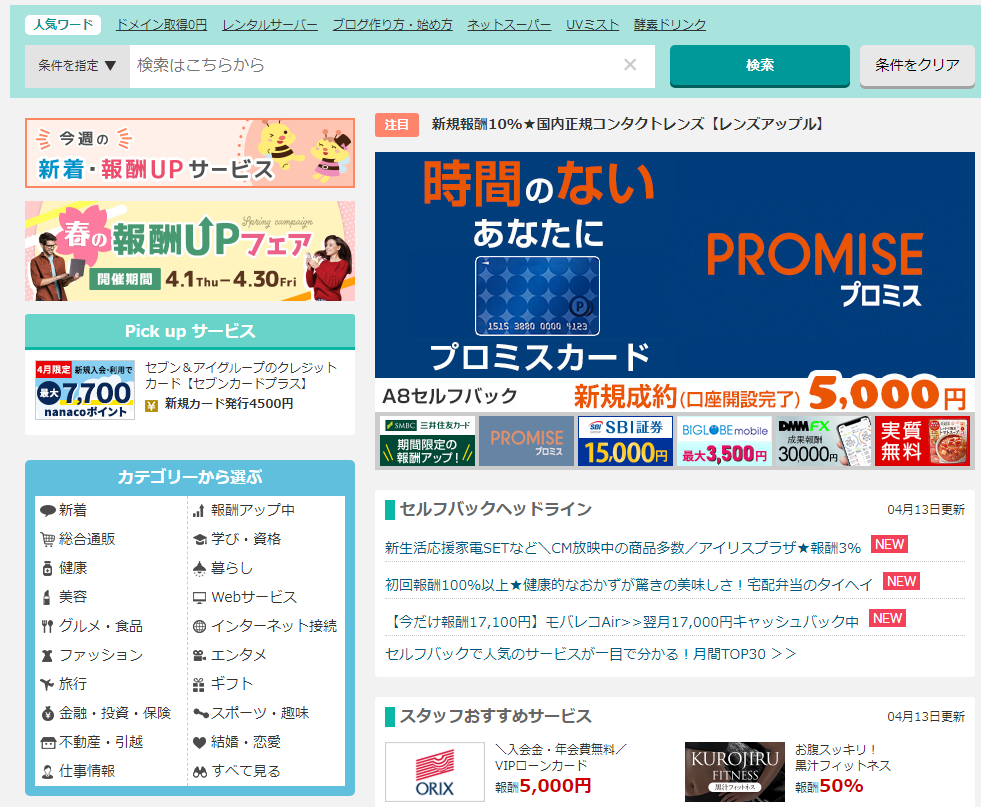
Task: Open the アイリスプラザ 報酬3% headline
Action: pyautogui.click(x=623, y=547)
